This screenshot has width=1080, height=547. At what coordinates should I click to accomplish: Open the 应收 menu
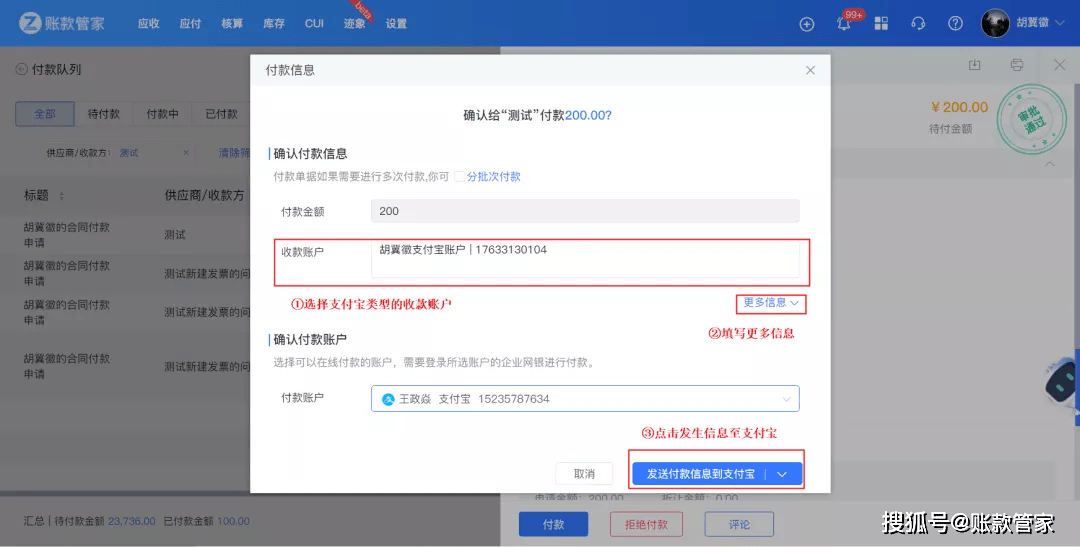pos(148,23)
